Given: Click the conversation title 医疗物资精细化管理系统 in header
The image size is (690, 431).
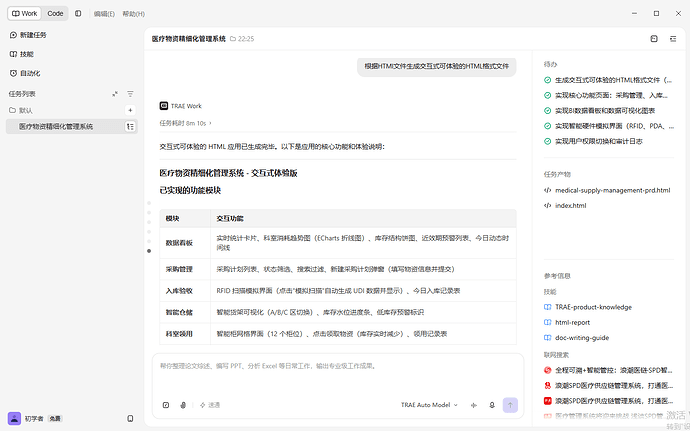Looking at the screenshot, I should tap(189, 39).
